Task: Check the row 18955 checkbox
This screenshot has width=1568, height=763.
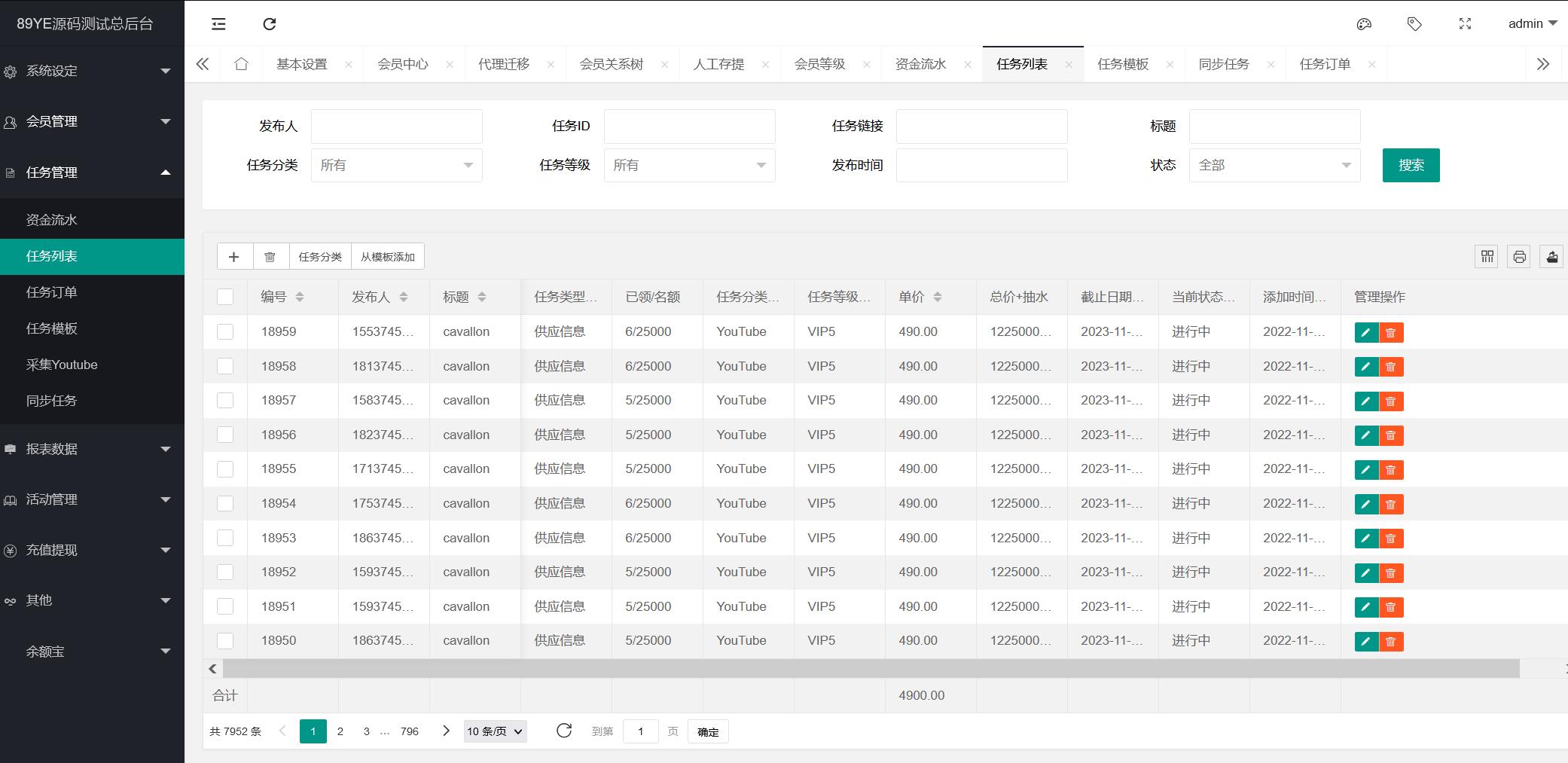Action: point(225,469)
